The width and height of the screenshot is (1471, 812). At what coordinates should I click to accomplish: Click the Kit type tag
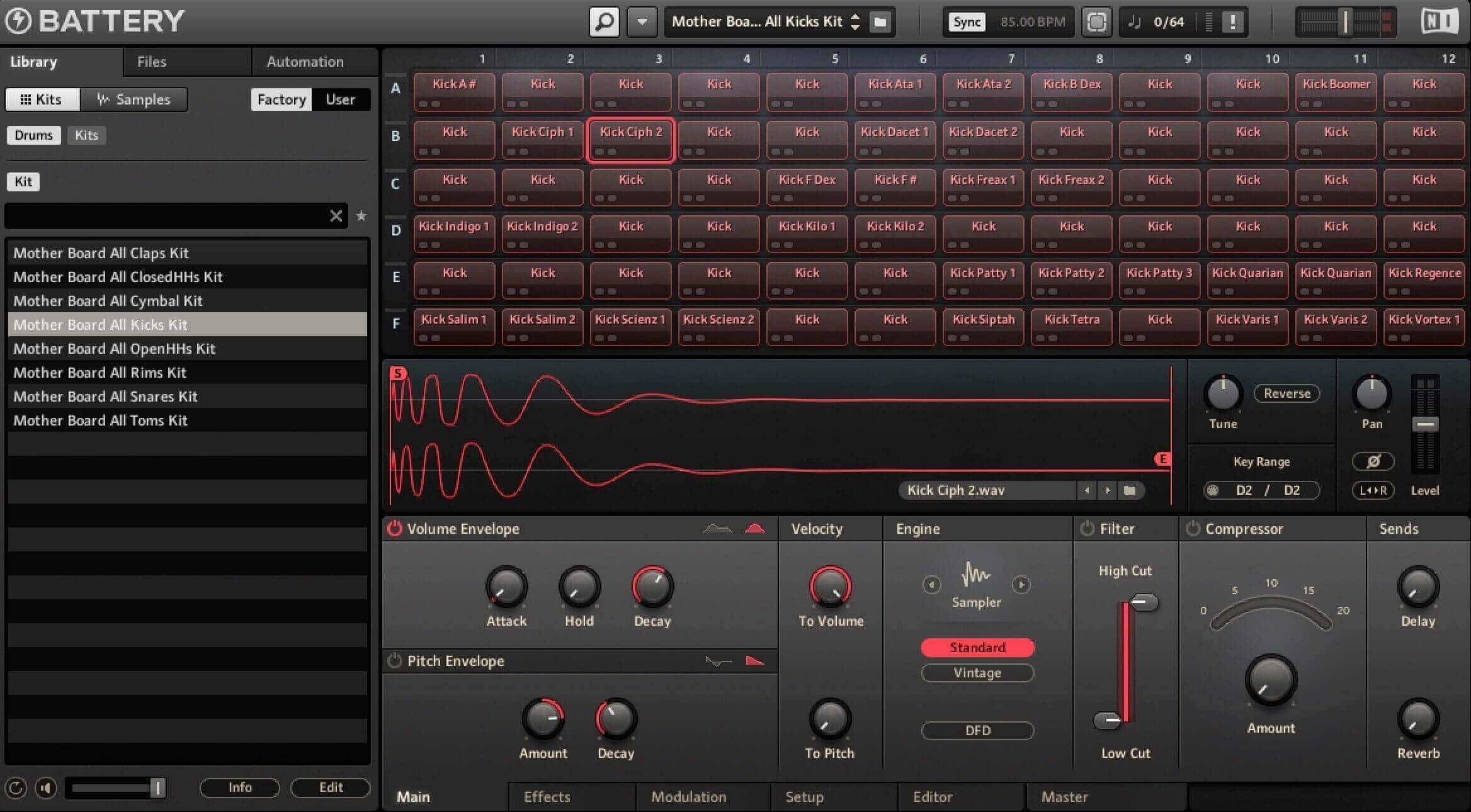[x=23, y=182]
